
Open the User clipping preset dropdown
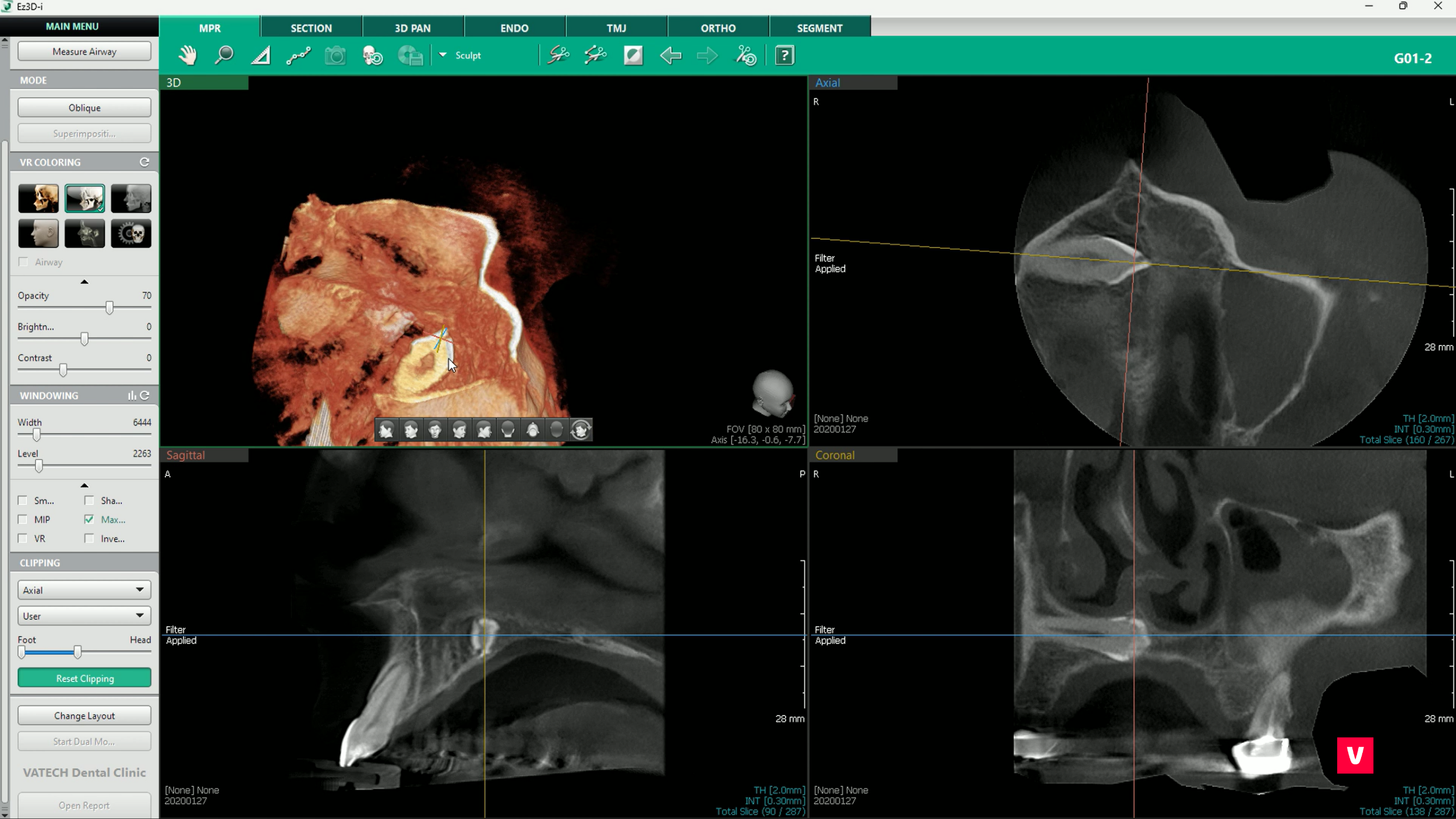[x=84, y=616]
